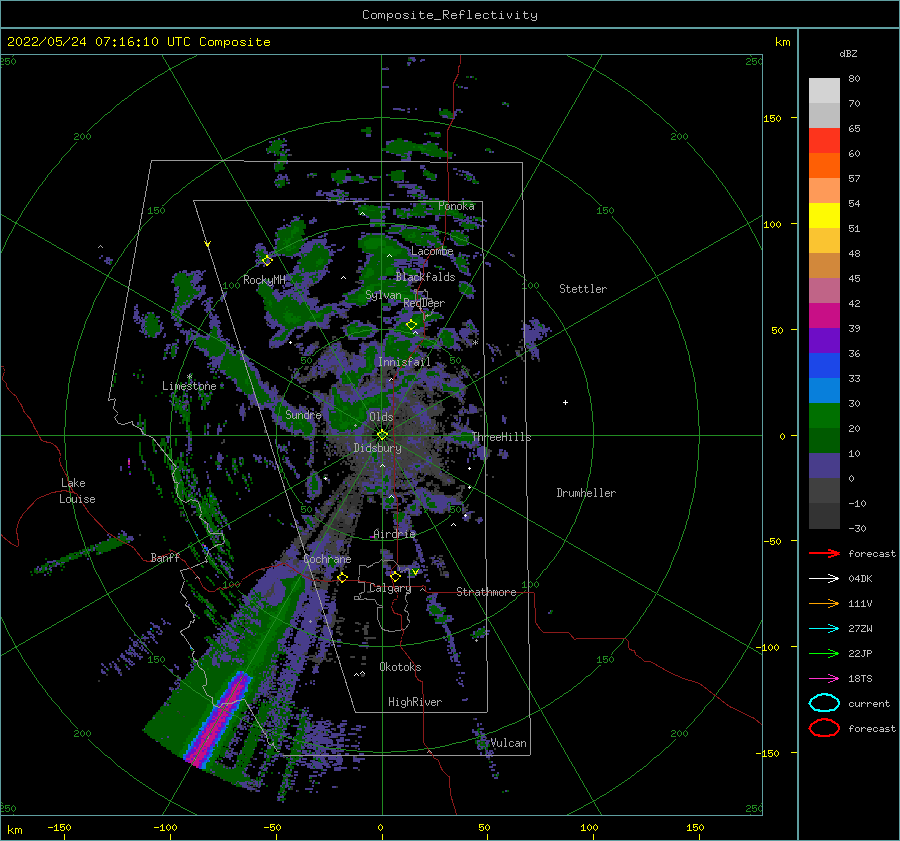Viewport: 900px width, 841px height.
Task: Click bright green swatch between 30 and 20 dBZ
Action: pyautogui.click(x=824, y=415)
